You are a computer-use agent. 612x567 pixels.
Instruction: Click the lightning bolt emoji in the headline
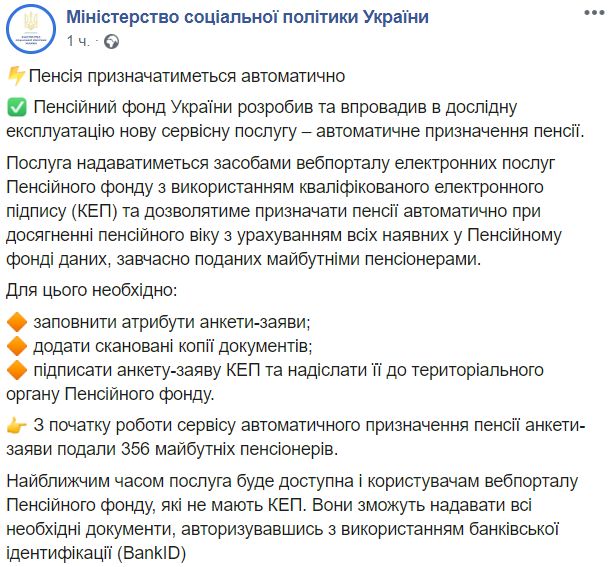(x=15, y=75)
